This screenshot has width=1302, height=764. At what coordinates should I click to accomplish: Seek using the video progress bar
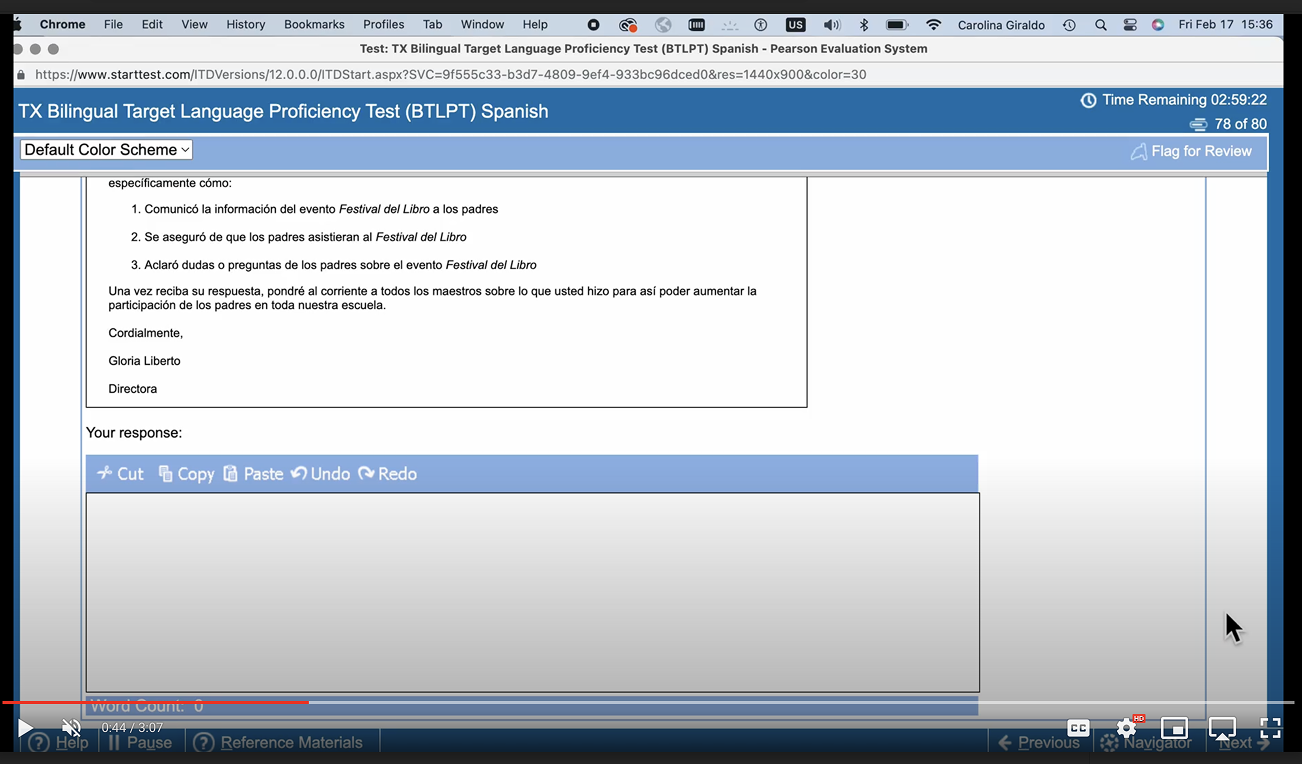(648, 702)
